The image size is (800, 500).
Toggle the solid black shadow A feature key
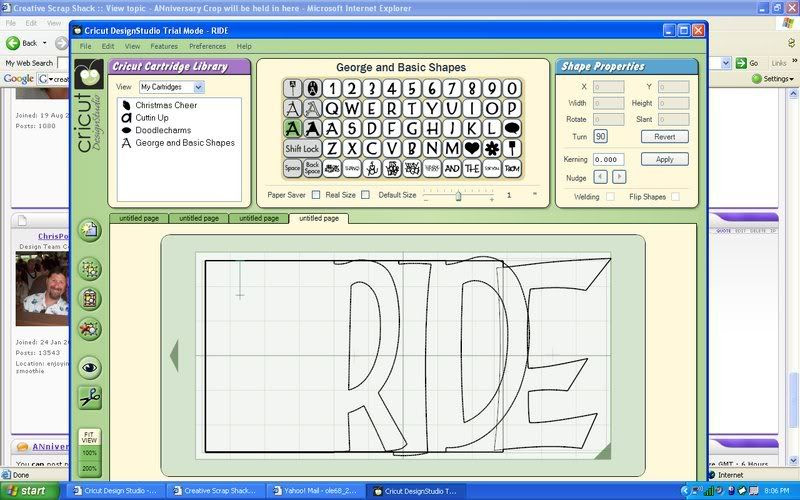312,129
